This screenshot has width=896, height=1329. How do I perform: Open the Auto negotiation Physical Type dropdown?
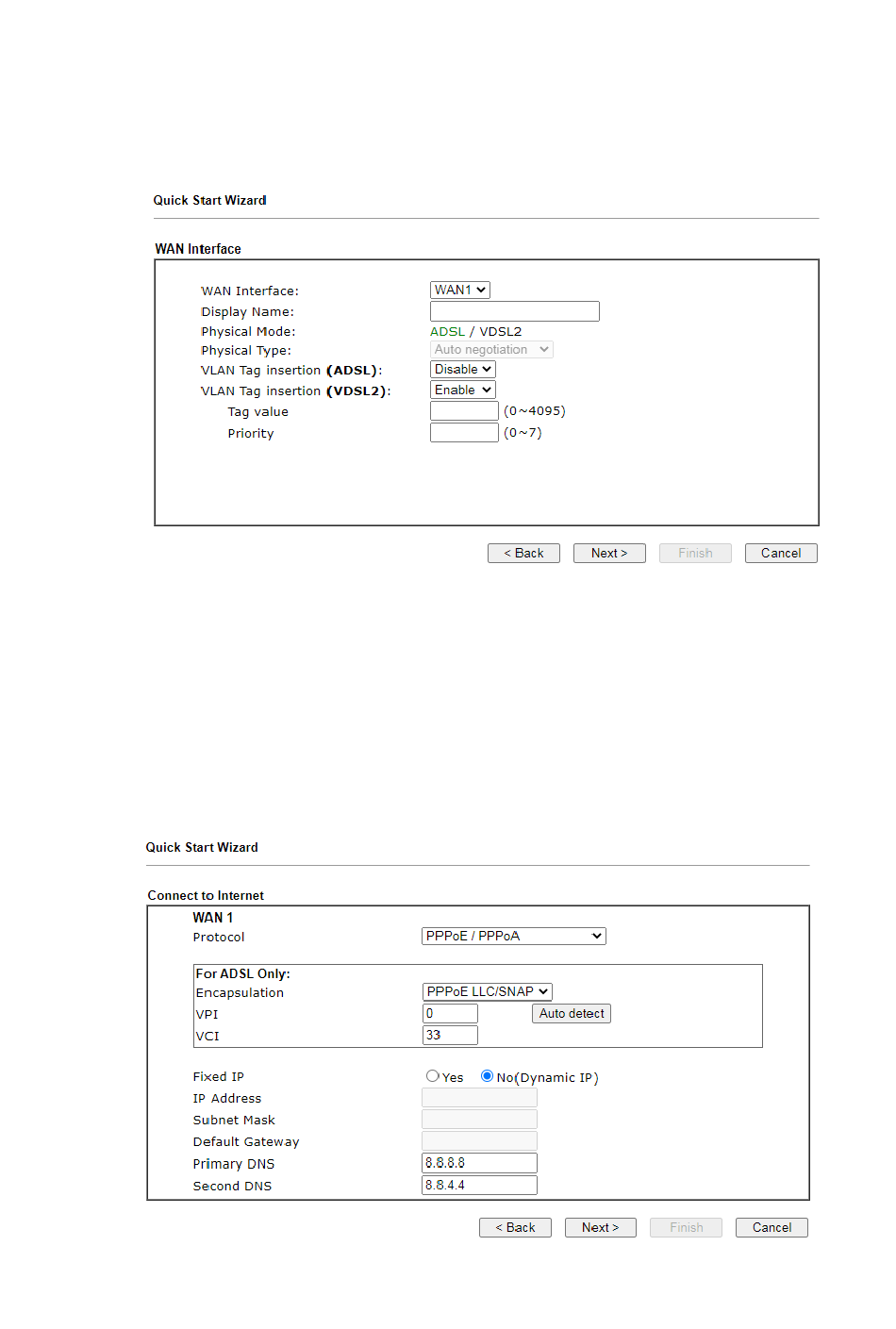click(x=491, y=349)
